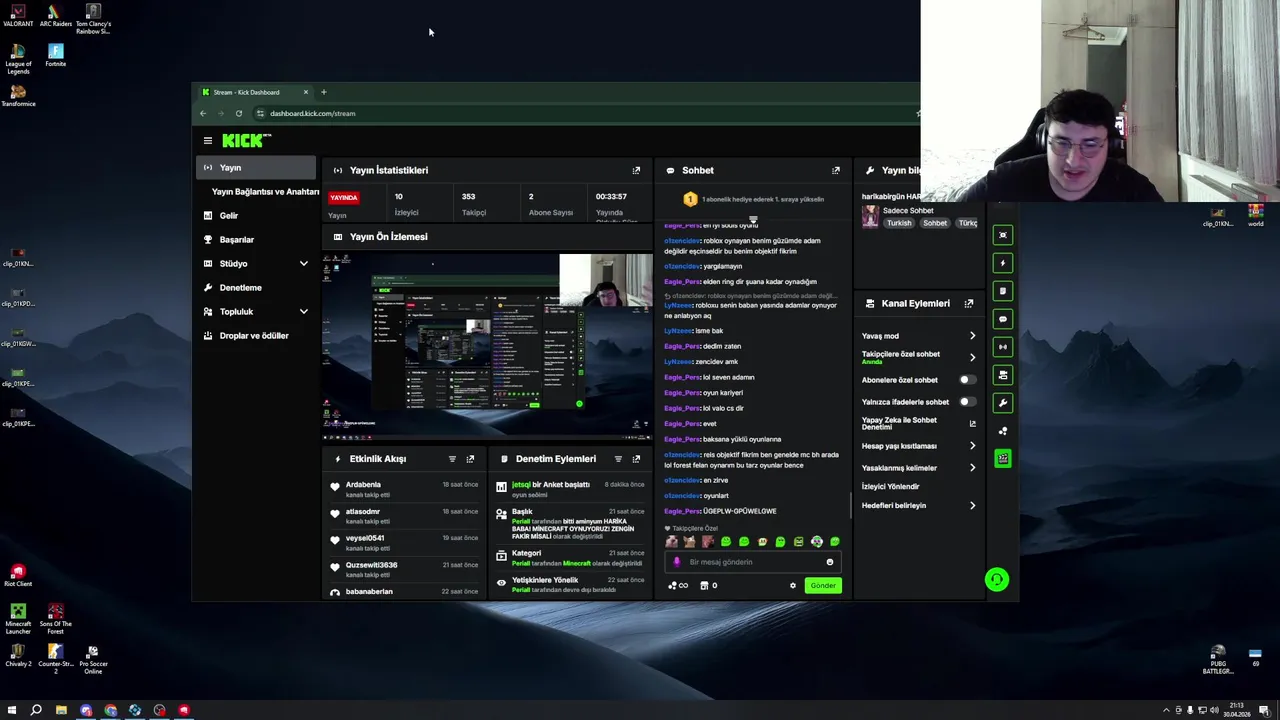
Task: Click the Turkish tag
Action: [899, 223]
